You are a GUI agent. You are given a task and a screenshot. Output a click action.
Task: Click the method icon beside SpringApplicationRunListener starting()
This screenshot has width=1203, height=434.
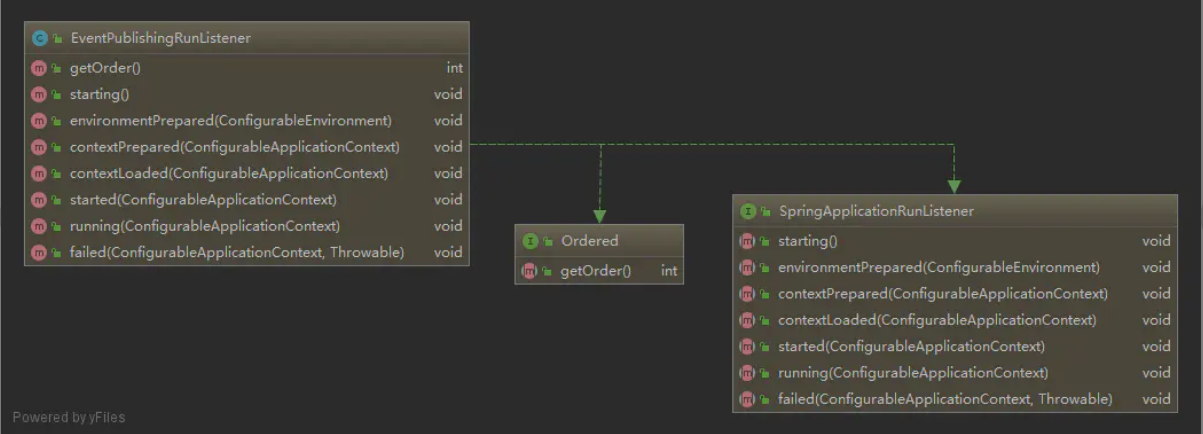click(747, 241)
